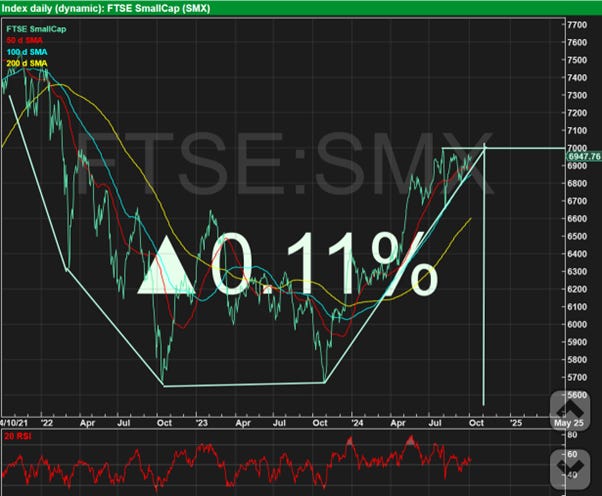Click the 7700 price axis label
The image size is (602, 496).
point(577,25)
